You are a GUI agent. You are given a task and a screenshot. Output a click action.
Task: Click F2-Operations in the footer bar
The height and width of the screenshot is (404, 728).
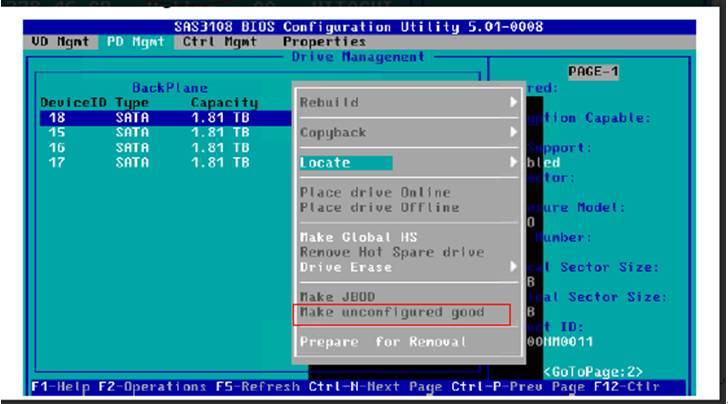click(x=152, y=387)
